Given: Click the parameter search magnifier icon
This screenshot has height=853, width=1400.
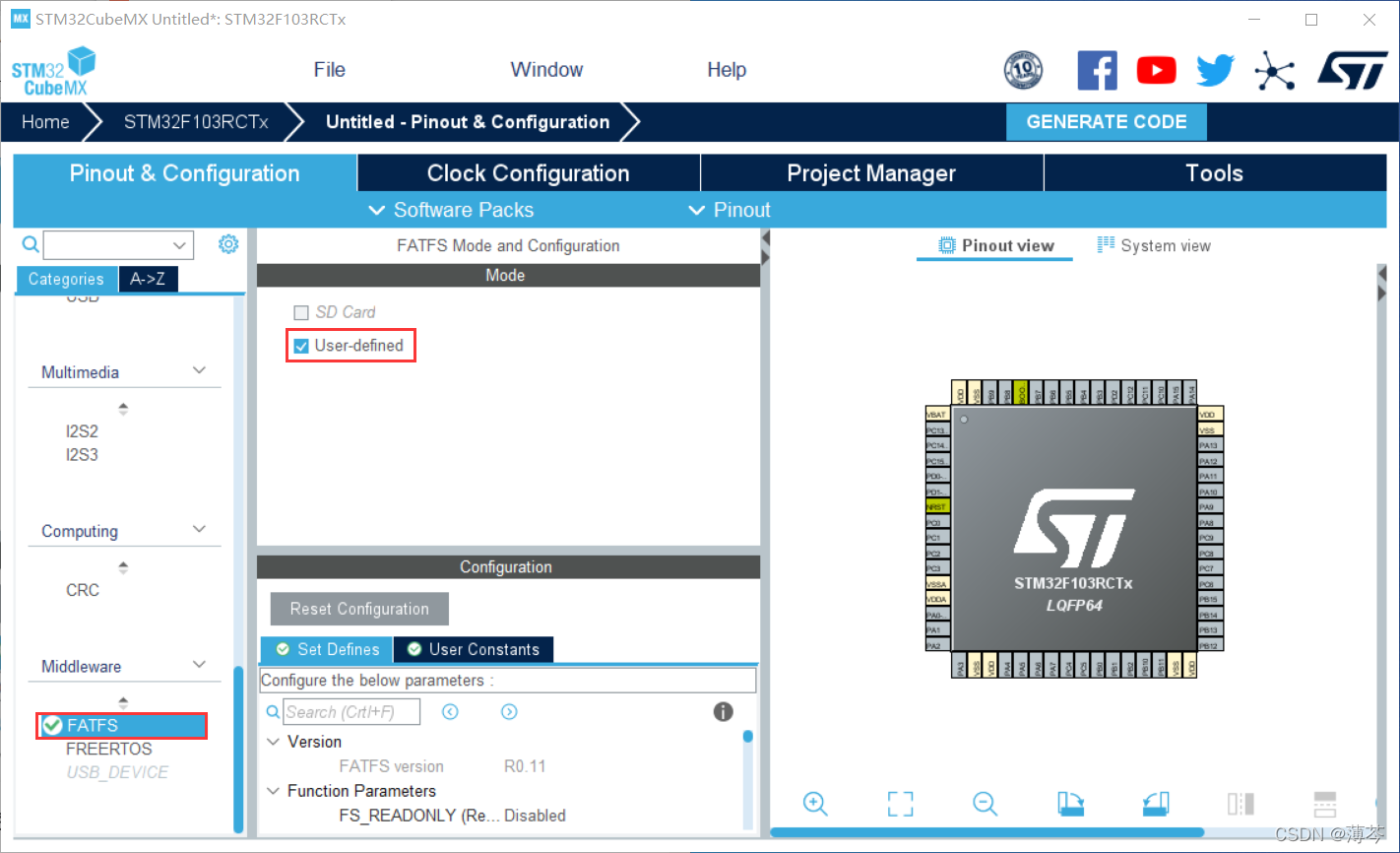Looking at the screenshot, I should [273, 711].
